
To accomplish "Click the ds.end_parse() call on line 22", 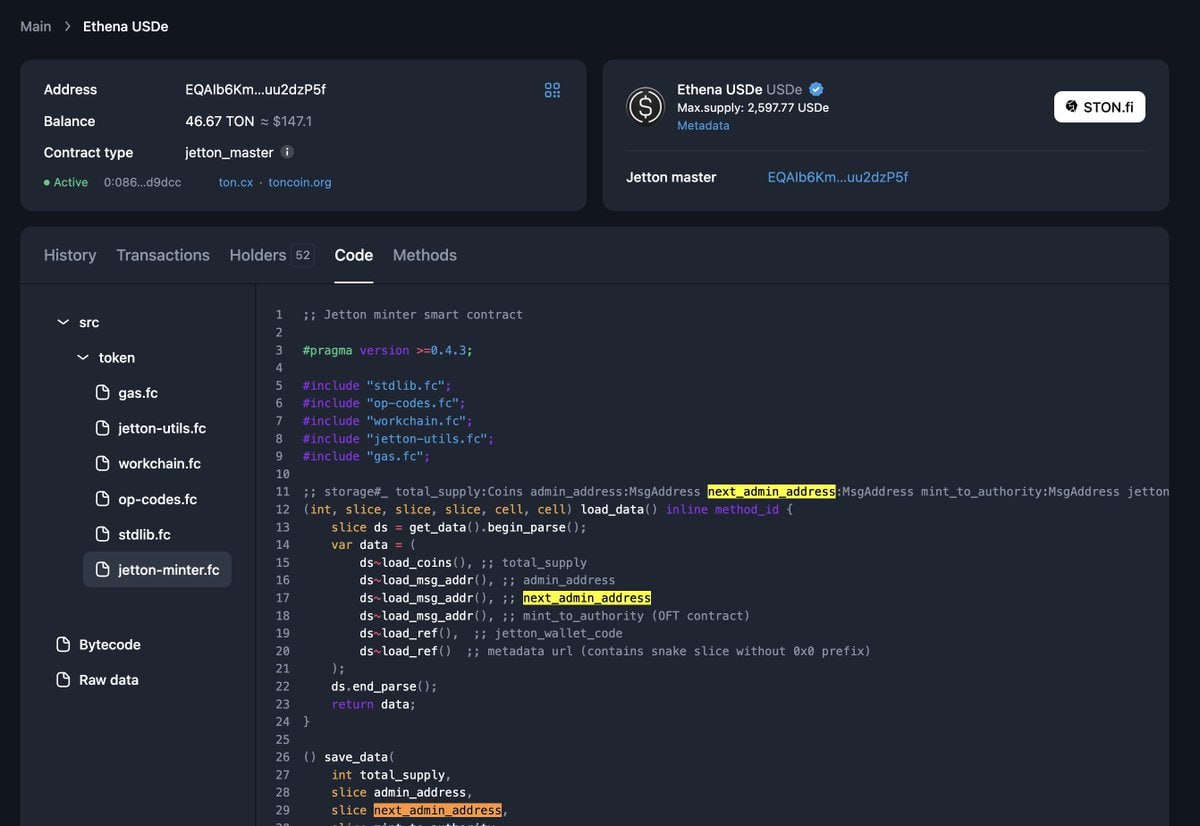I will pos(384,687).
